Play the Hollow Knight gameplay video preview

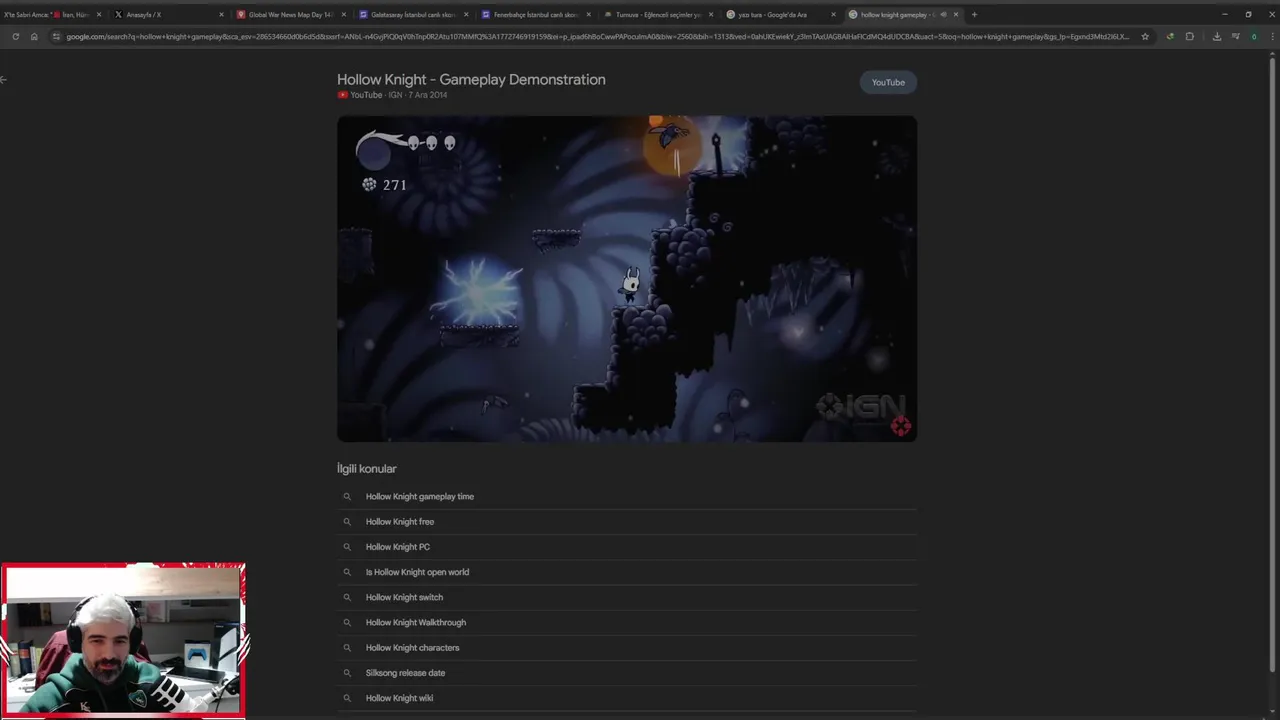pos(627,279)
